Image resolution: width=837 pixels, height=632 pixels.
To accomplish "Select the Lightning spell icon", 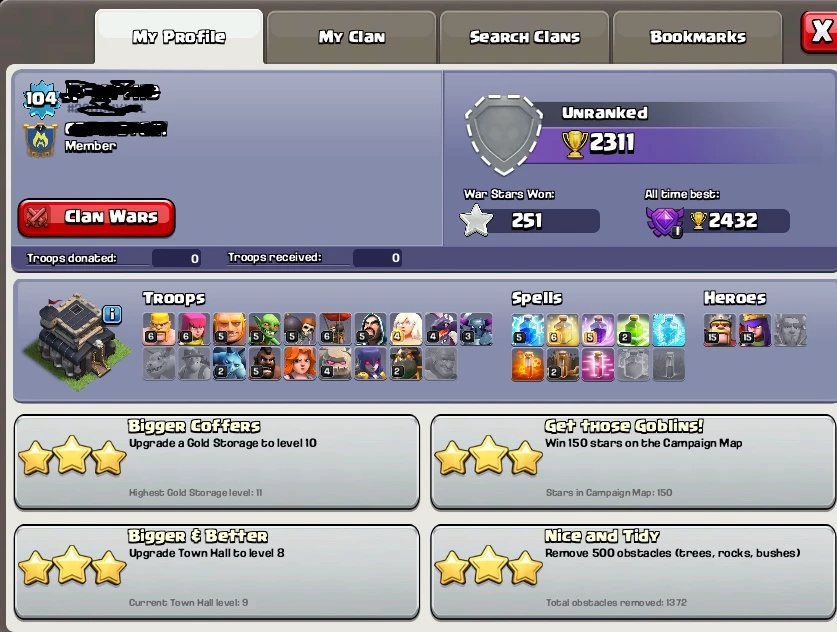I will (527, 330).
